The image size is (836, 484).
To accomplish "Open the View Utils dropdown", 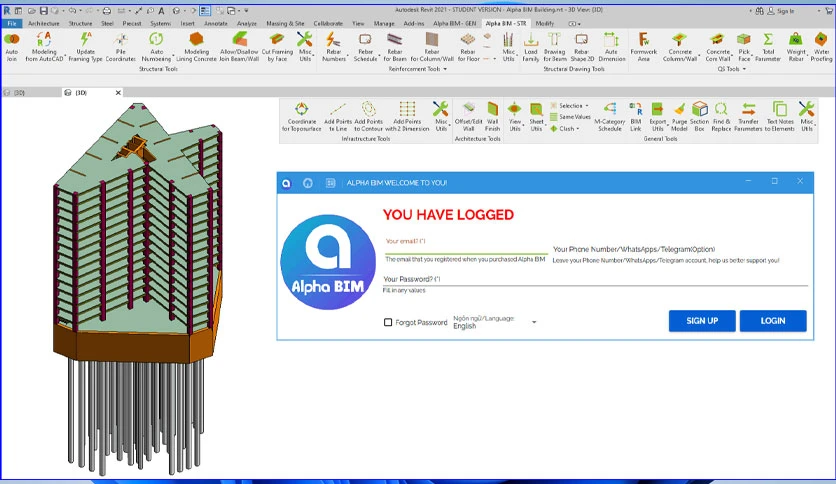I will tap(515, 117).
